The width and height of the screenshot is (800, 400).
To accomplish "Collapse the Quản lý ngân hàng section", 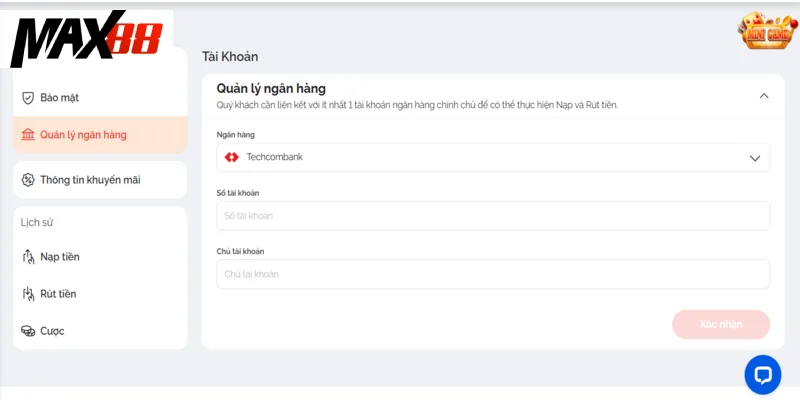I will click(764, 95).
